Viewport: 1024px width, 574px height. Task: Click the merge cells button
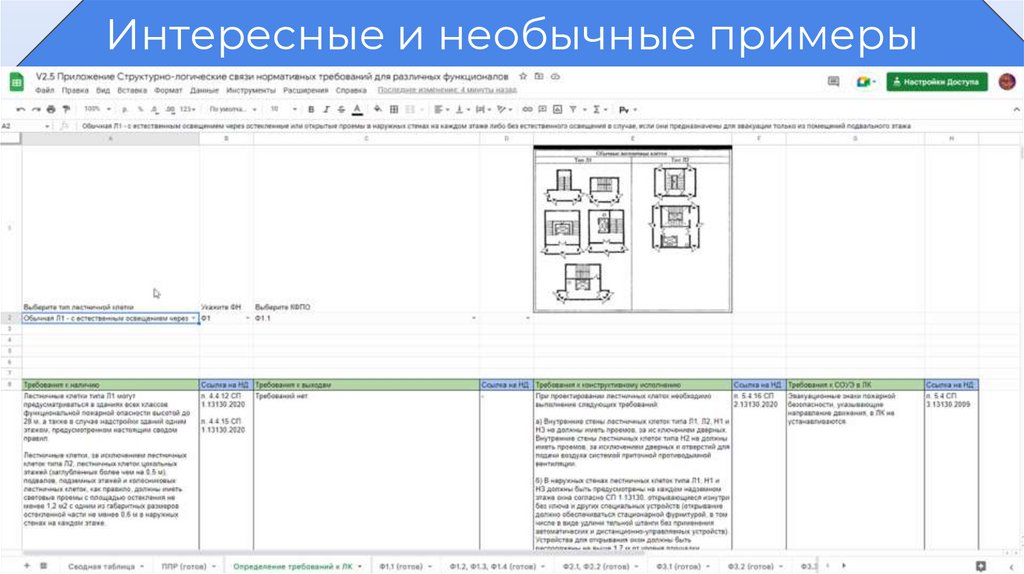coord(410,110)
